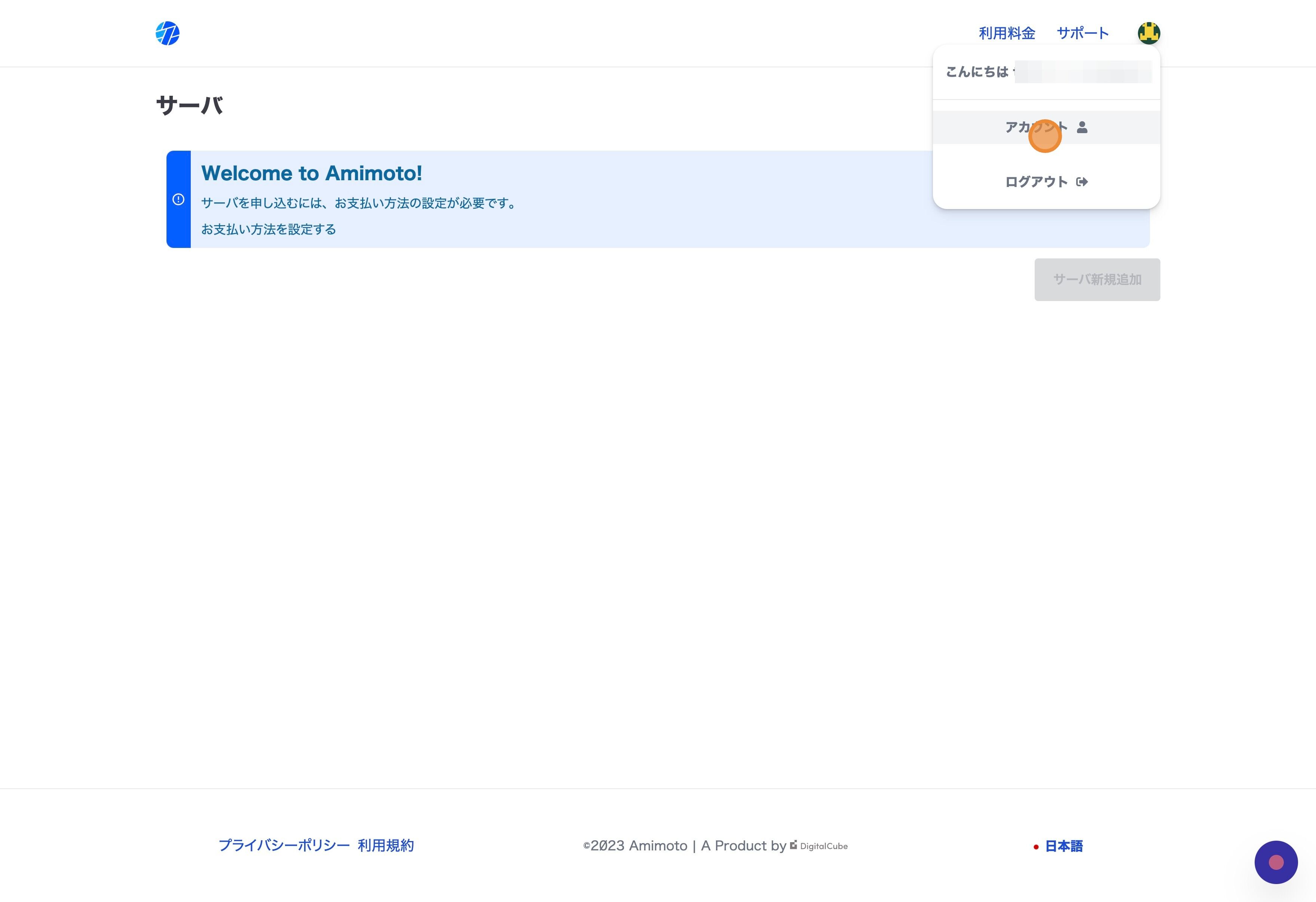The image size is (1316, 902).
Task: Visit the DigitalCube logo link
Action: tap(819, 846)
